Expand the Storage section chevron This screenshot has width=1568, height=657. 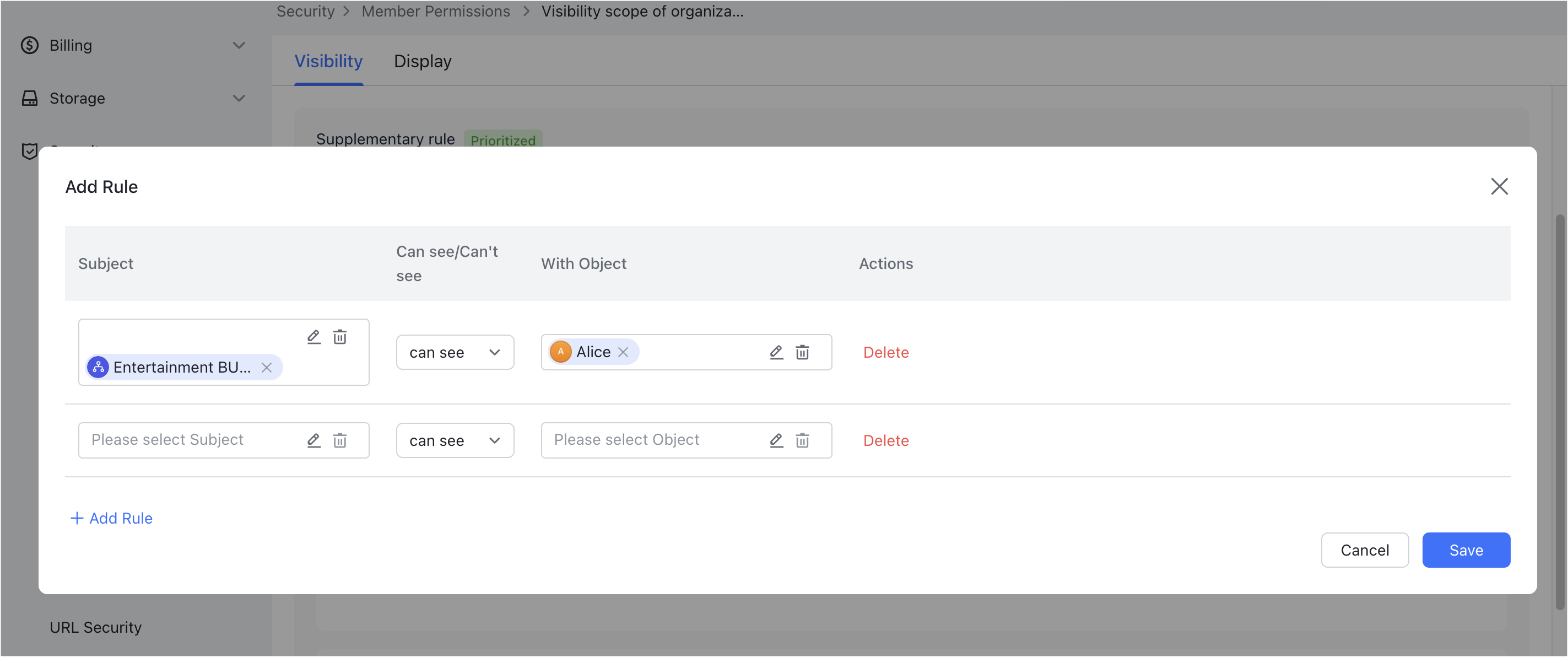[239, 98]
